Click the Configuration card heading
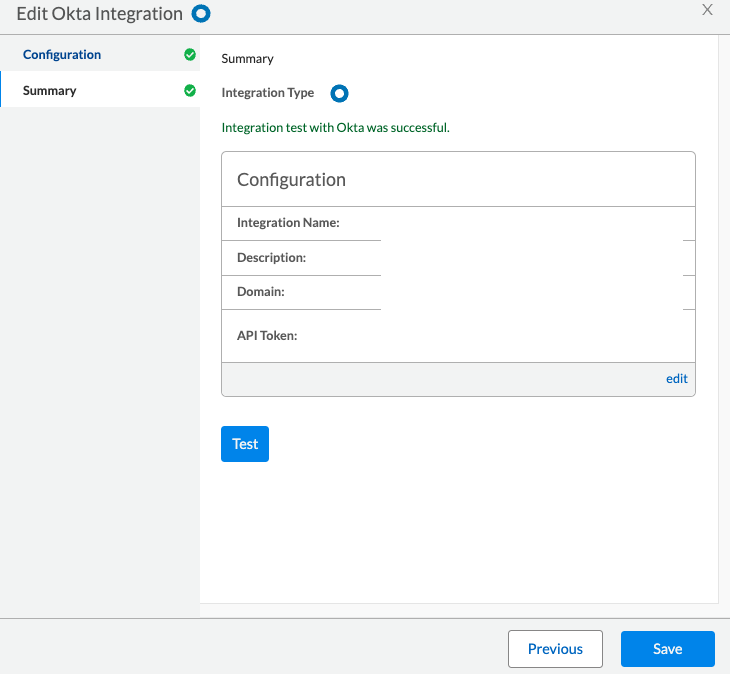This screenshot has width=730, height=674. click(x=291, y=180)
